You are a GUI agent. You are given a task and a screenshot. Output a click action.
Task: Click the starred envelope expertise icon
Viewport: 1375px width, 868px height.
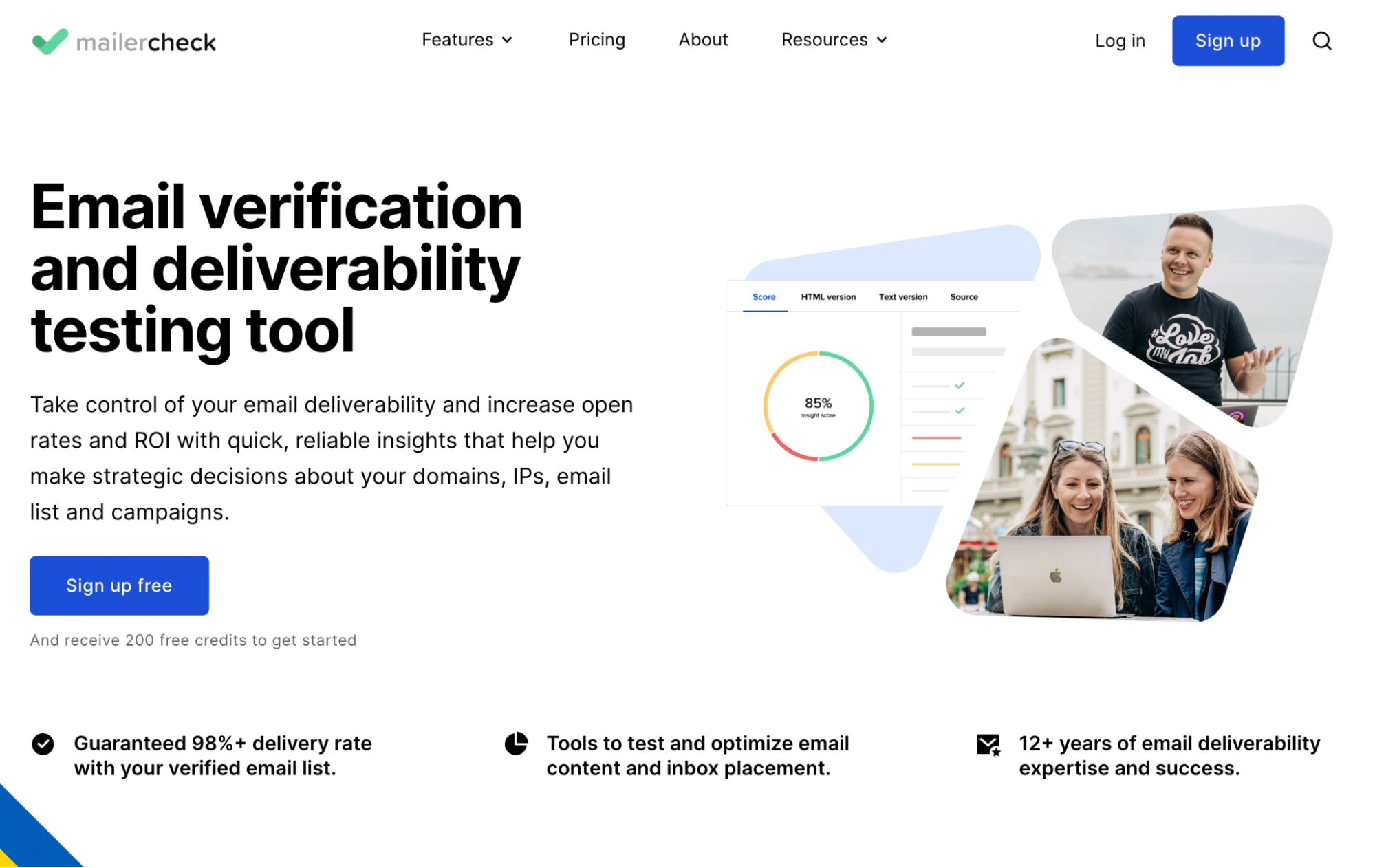(988, 744)
